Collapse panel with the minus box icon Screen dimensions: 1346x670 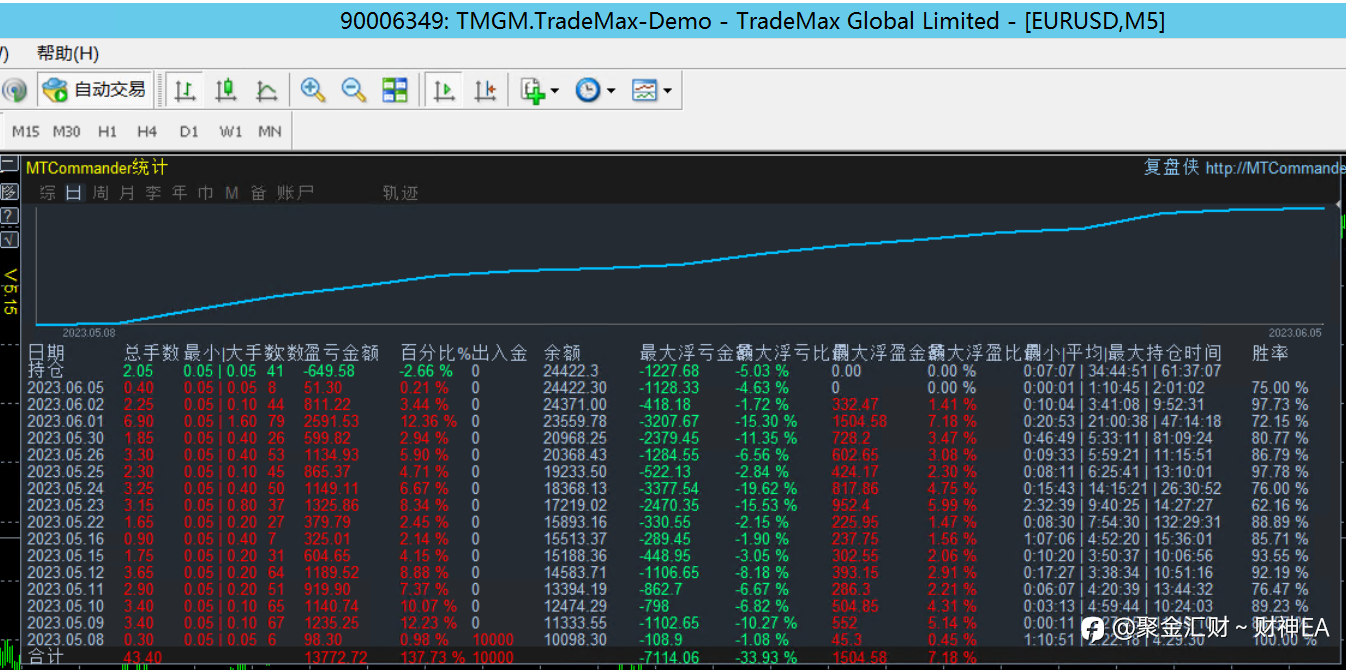coord(9,166)
